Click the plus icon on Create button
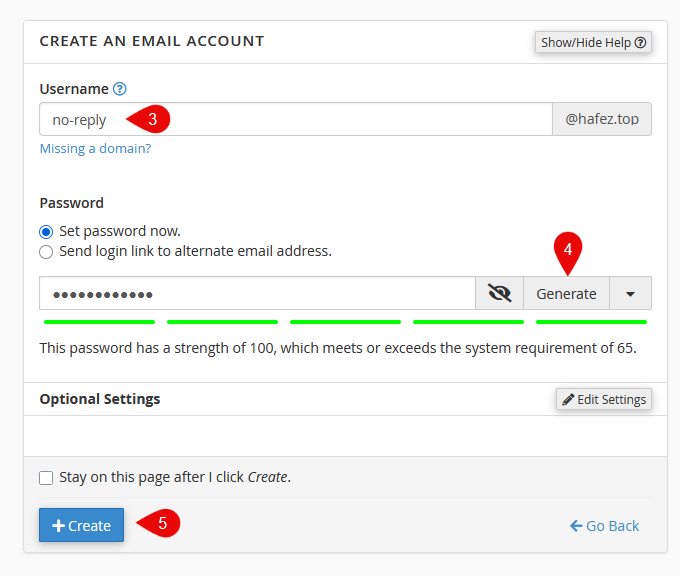This screenshot has height=576, width=680. click(58, 526)
